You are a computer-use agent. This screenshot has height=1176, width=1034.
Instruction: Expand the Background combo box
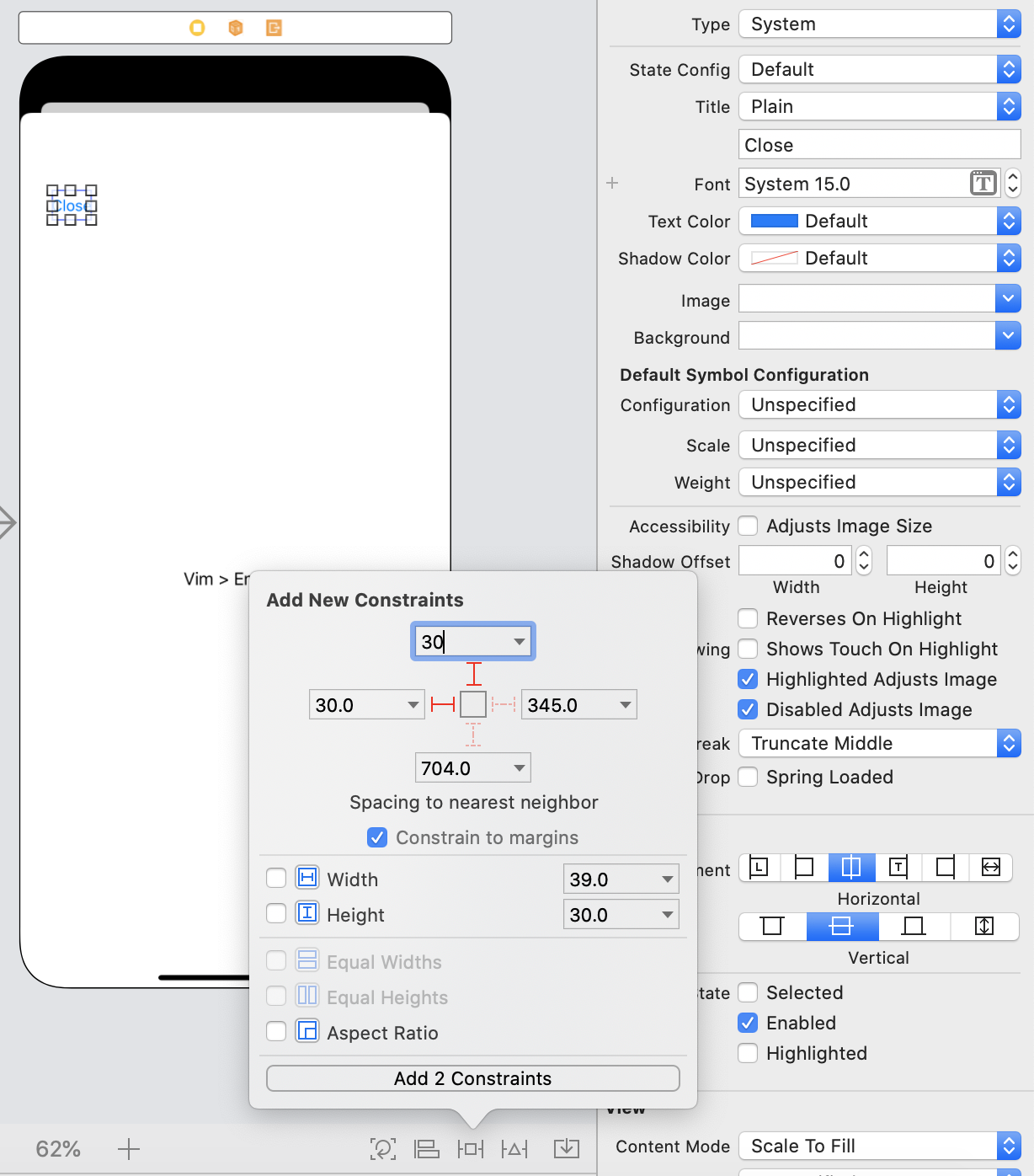coord(1008,335)
